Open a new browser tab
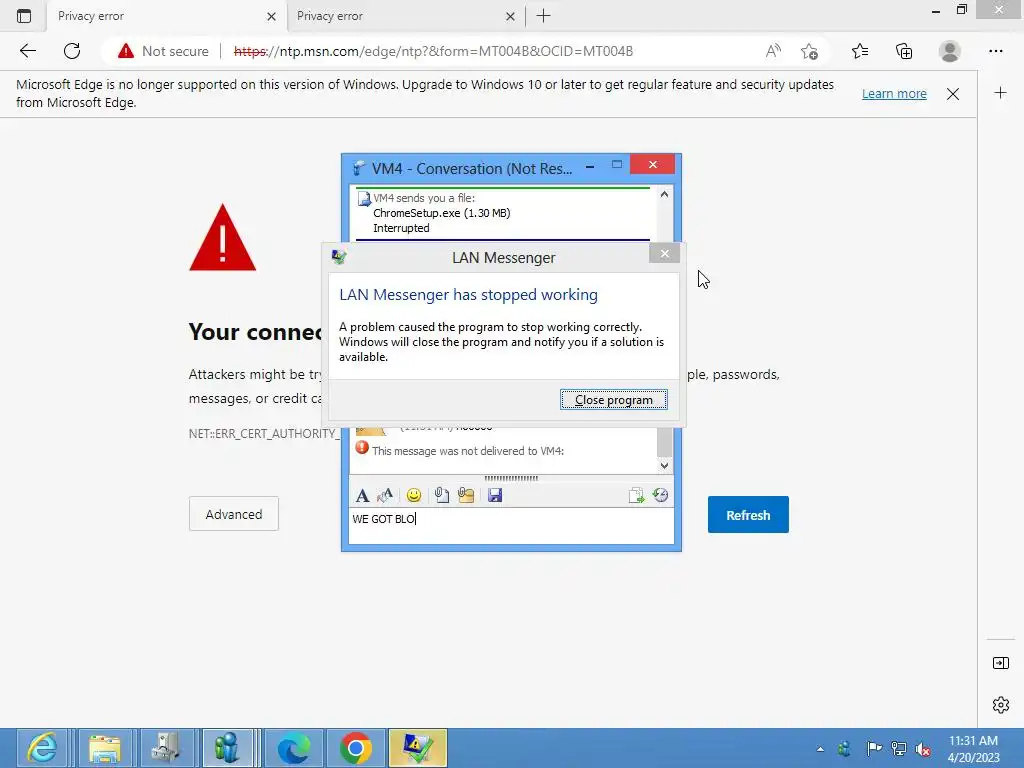The height and width of the screenshot is (768, 1024). coord(543,16)
